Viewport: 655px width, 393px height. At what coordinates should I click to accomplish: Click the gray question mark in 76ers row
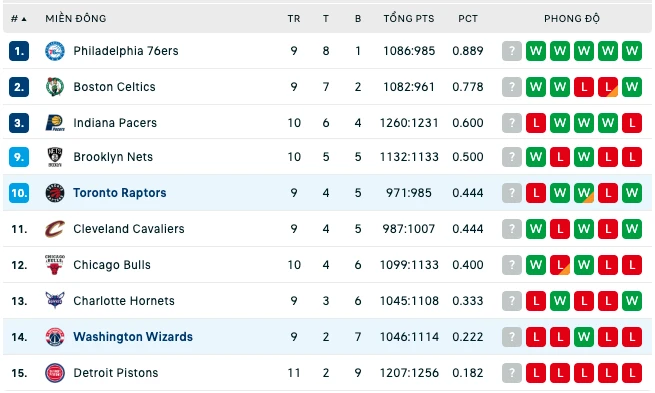coord(512,51)
